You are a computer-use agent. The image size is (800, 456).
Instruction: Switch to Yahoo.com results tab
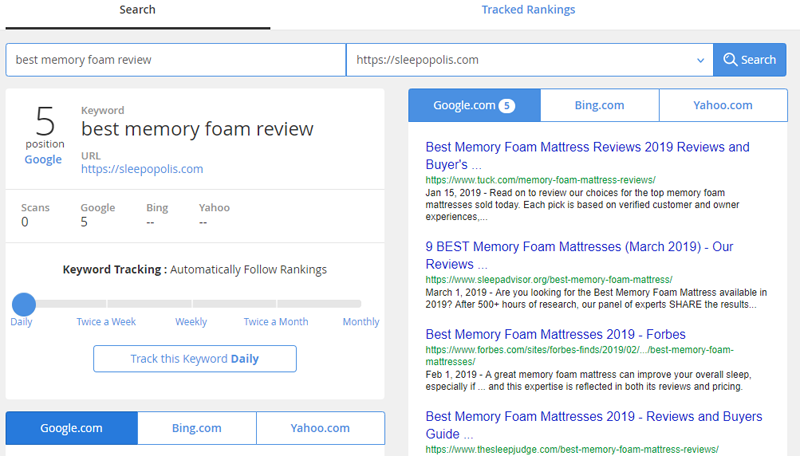point(723,105)
